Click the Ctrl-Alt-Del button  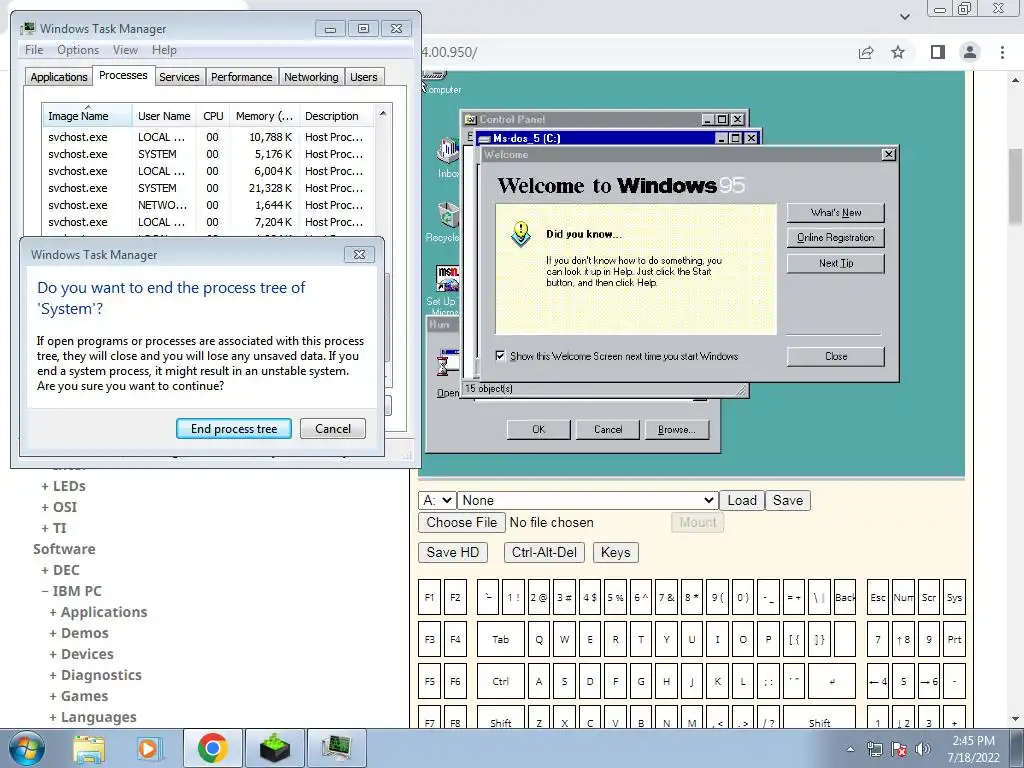coord(544,552)
